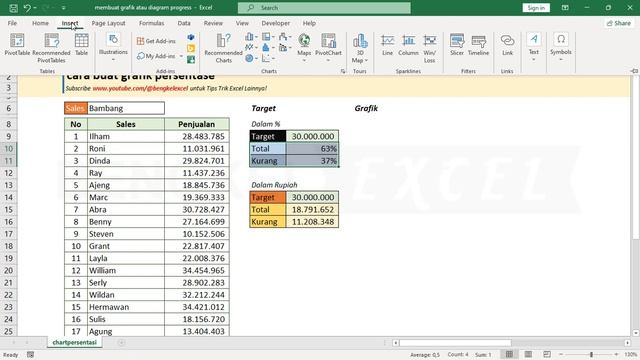Open the My Add-ins dropdown arrow

(182, 56)
